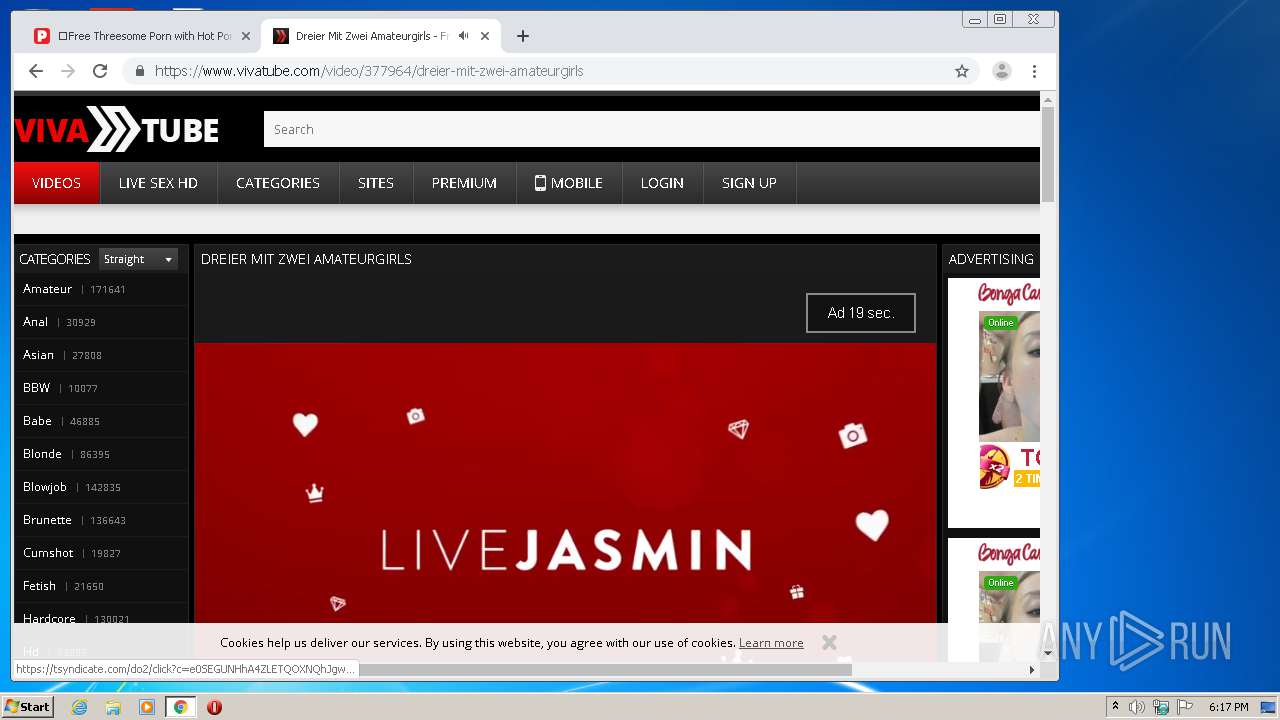1280x720 pixels.
Task: Open the Chrome profile avatar menu
Action: click(x=1001, y=71)
